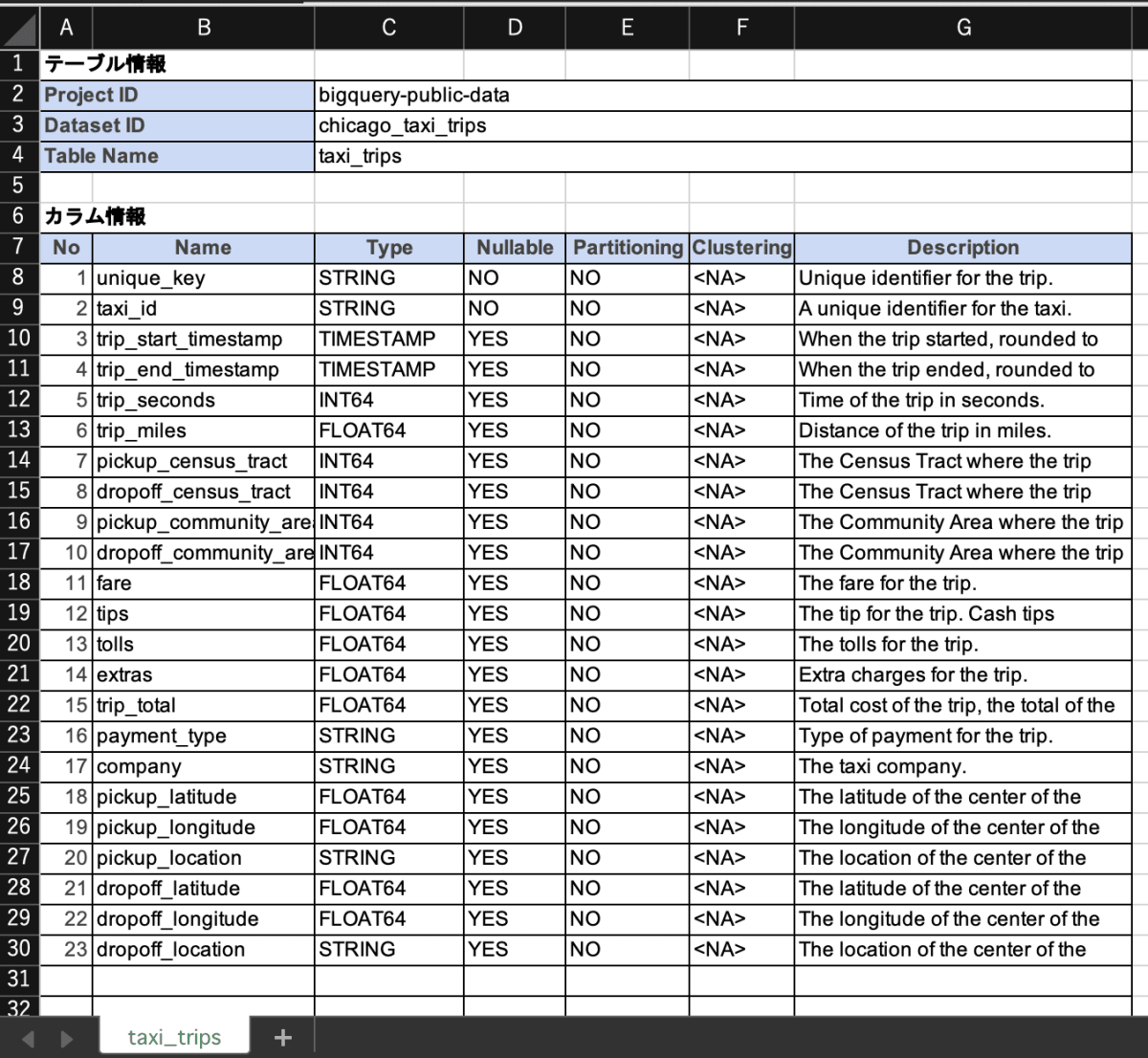This screenshot has height=1058, width=1148.
Task: Select the 'pickup_census_tract' cell
Action: point(204,461)
